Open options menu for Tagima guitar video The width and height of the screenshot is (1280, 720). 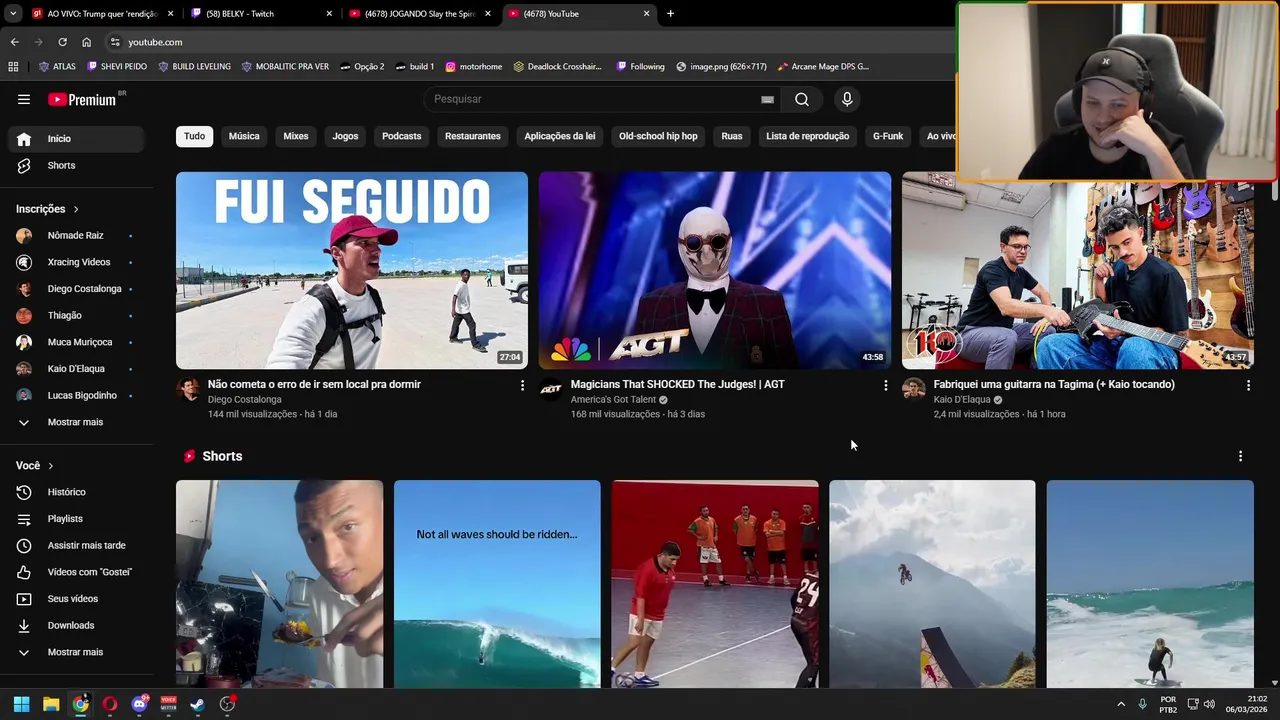(1248, 385)
